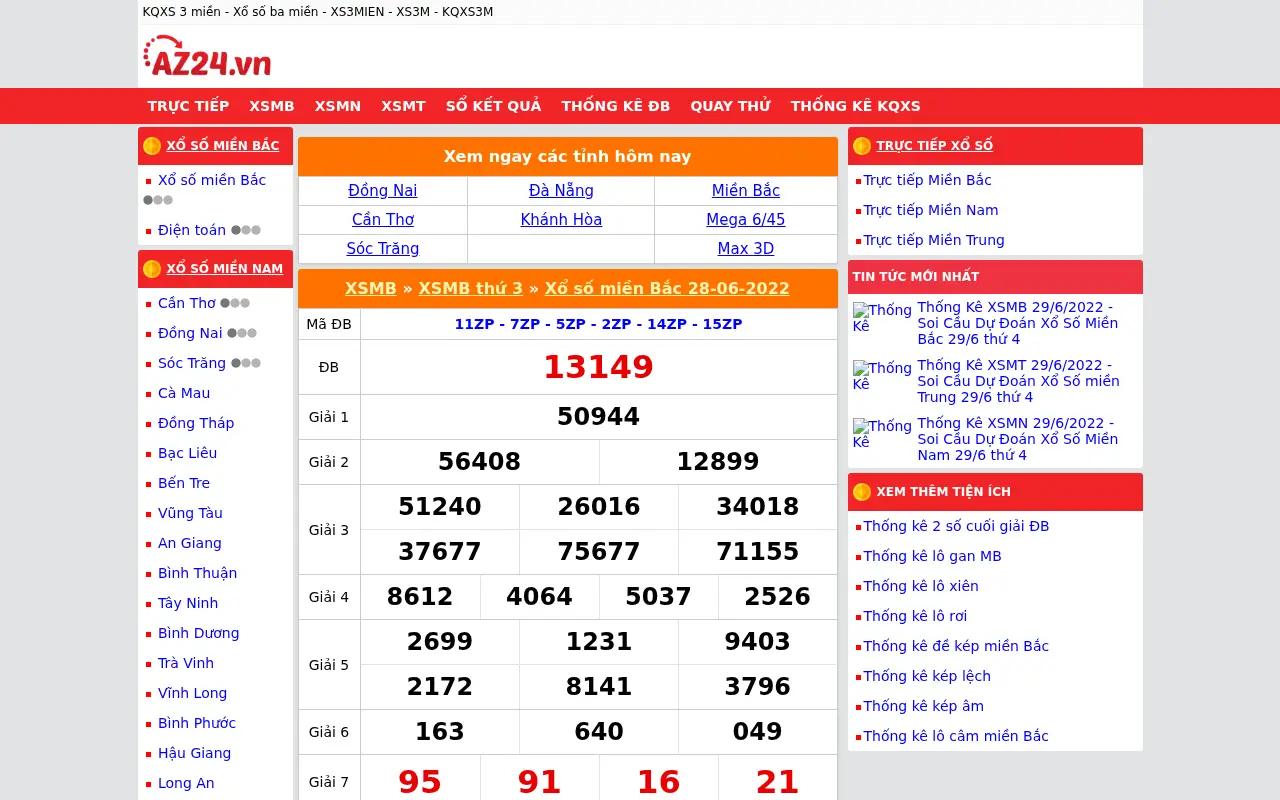Open Miền Bắc link in today's provinces table
The image size is (1280, 800).
[x=746, y=191]
